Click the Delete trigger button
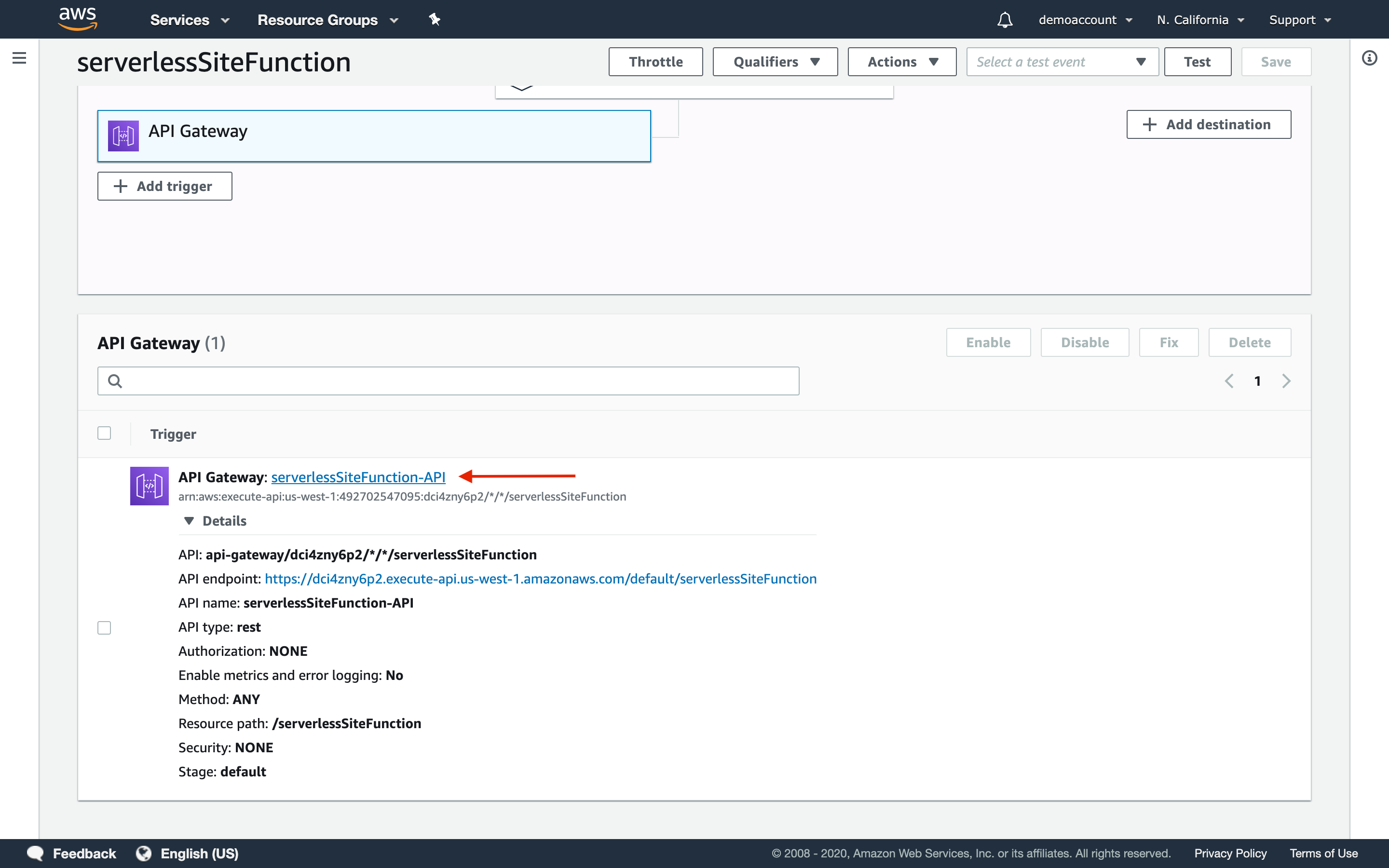1389x868 pixels. (1250, 342)
